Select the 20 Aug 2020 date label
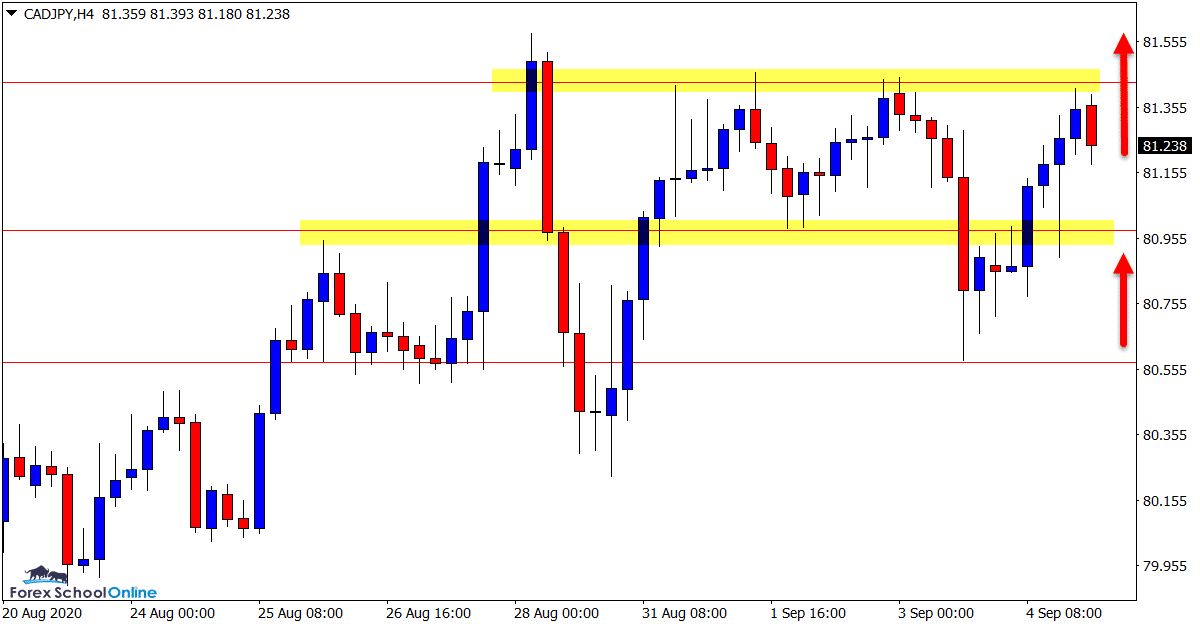This screenshot has width=1200, height=627. [x=43, y=612]
